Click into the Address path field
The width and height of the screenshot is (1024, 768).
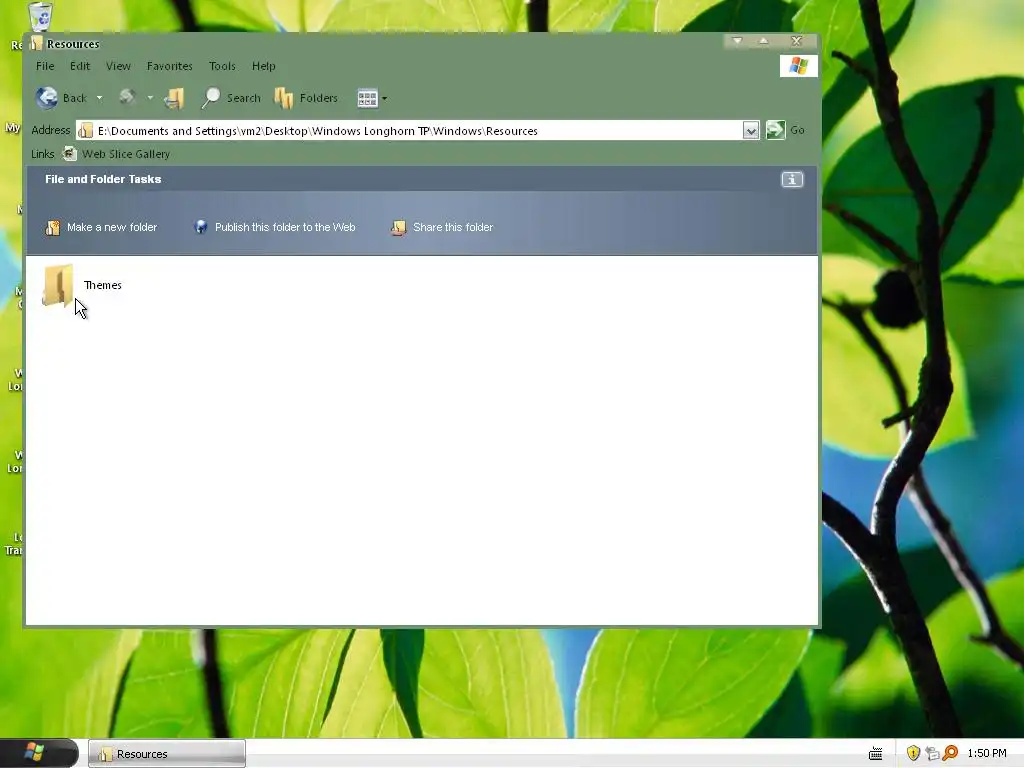(x=409, y=131)
